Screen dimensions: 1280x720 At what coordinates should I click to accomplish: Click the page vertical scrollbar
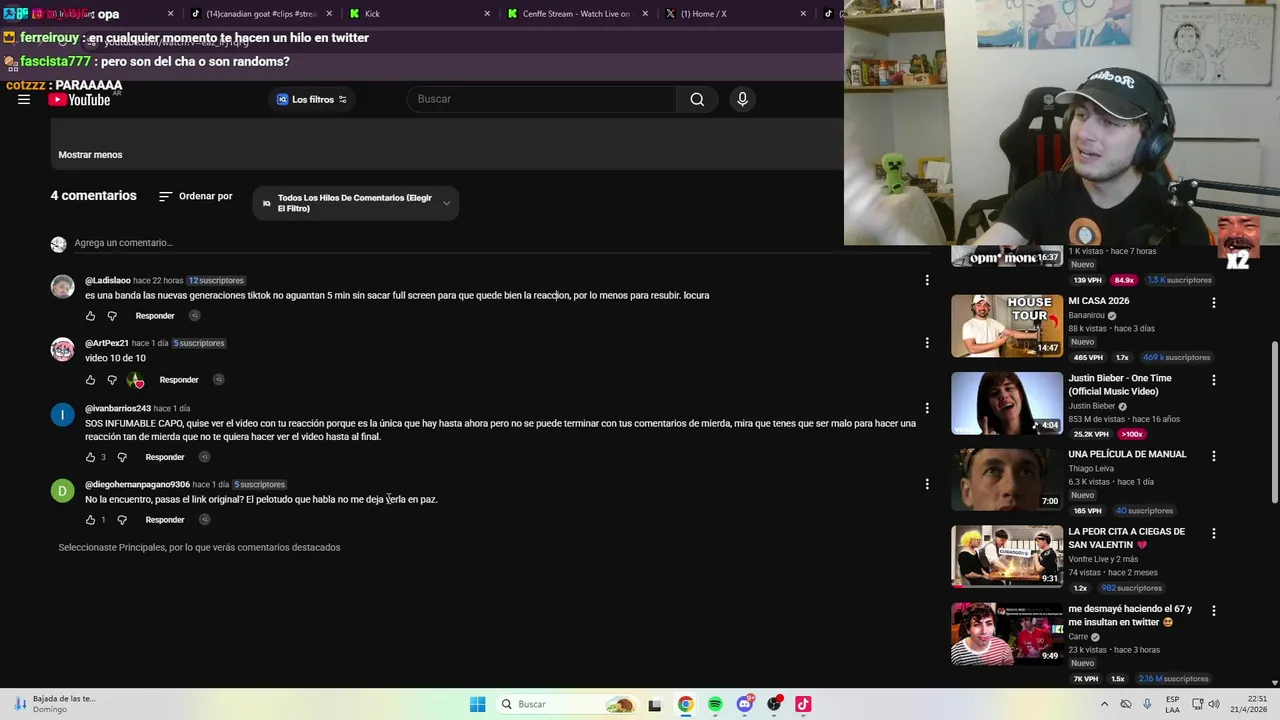click(1274, 420)
